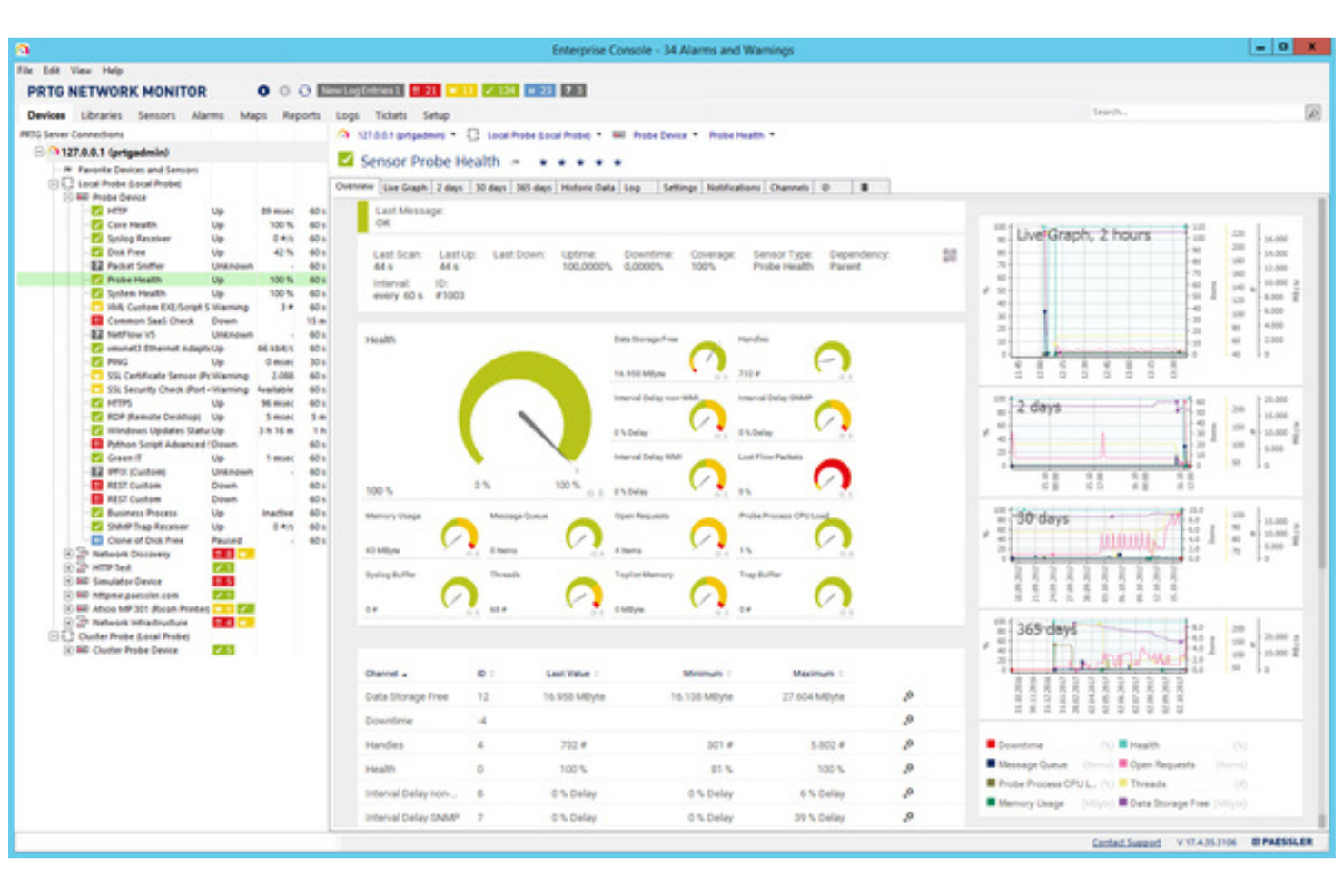Click the blue paused sensors count icon
This screenshot has width=1344, height=896.
pos(540,90)
